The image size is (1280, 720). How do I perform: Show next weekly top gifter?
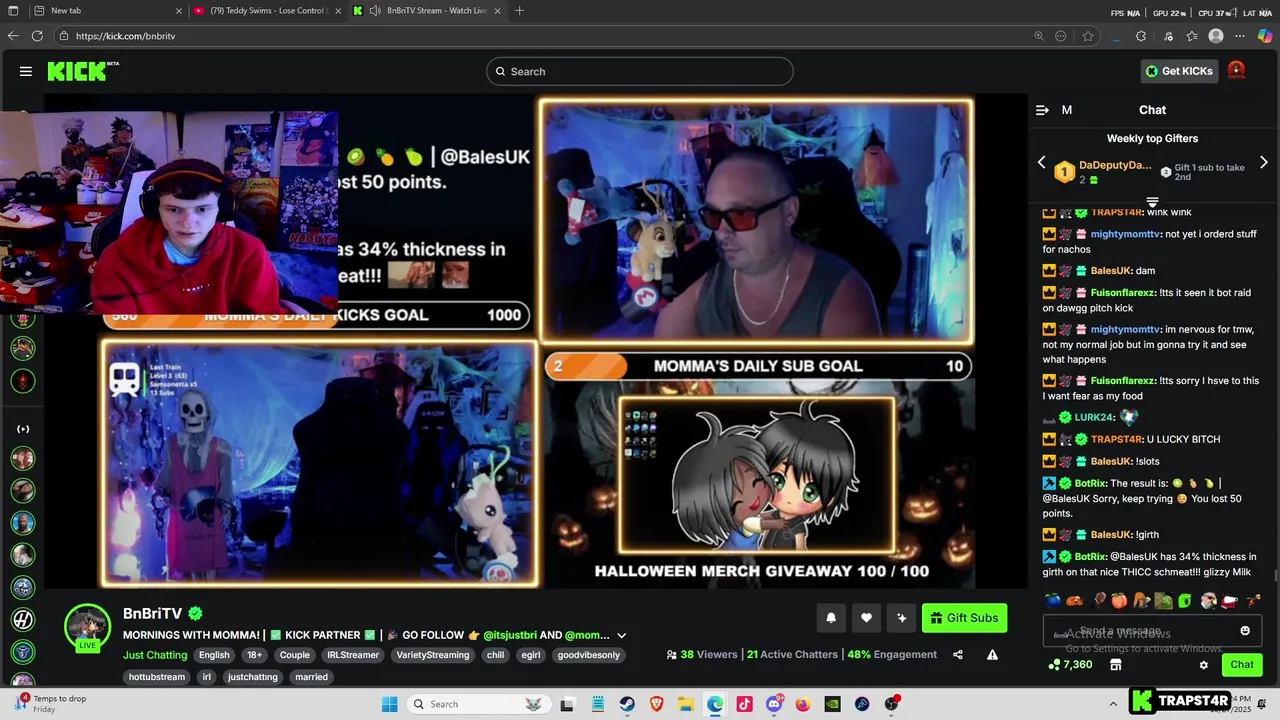1263,162
